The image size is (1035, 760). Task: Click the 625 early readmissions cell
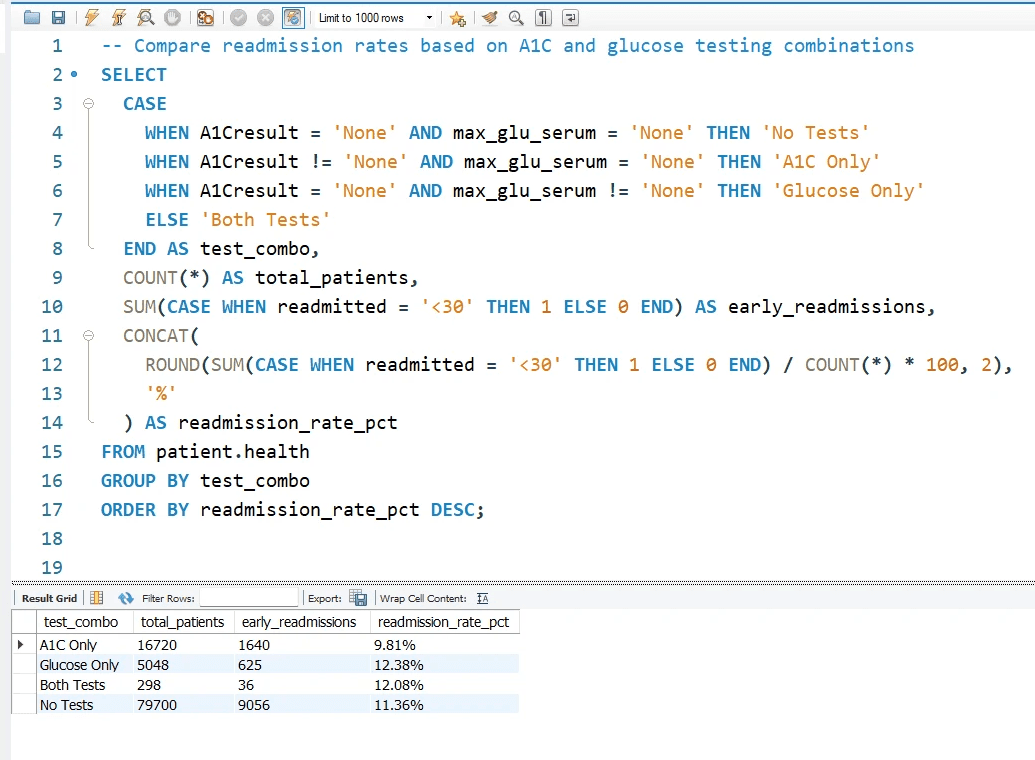[x=301, y=665]
